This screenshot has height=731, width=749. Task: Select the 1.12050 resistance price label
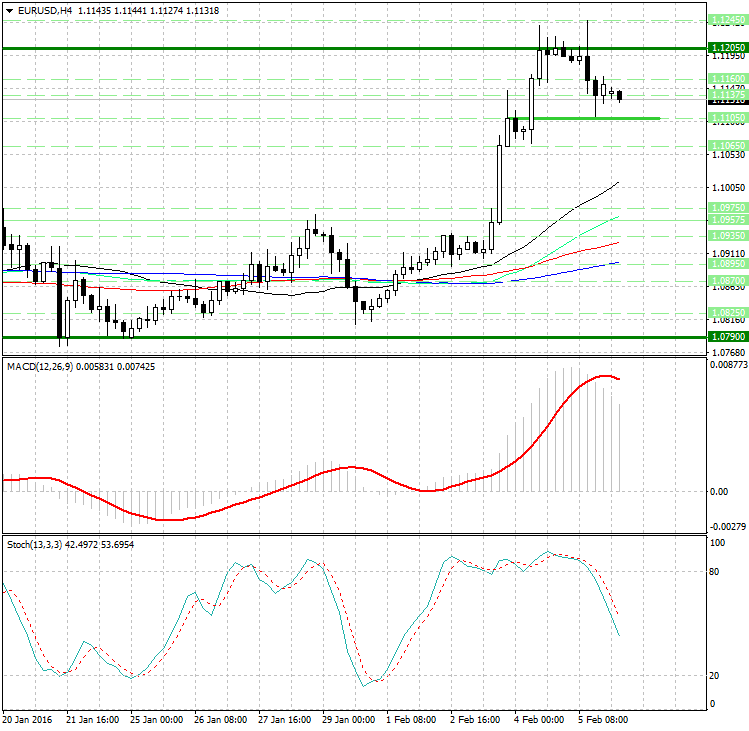point(726,48)
